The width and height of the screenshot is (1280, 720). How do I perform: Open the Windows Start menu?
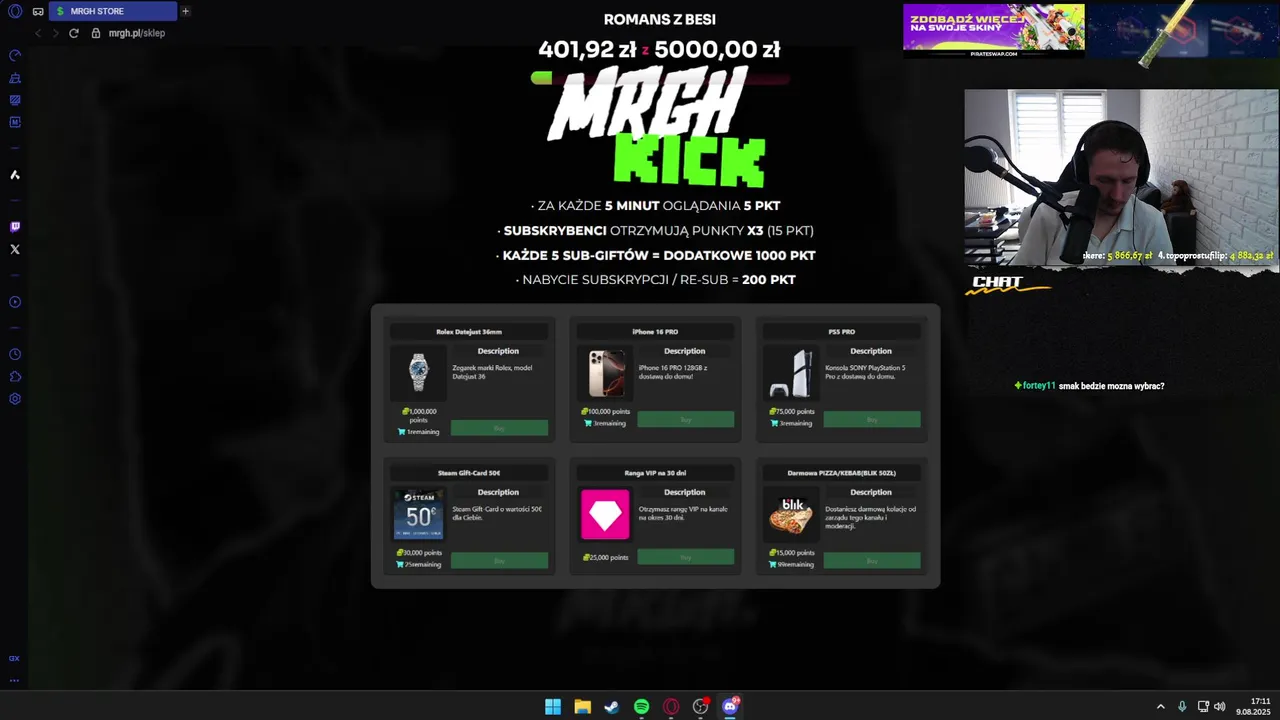click(553, 707)
